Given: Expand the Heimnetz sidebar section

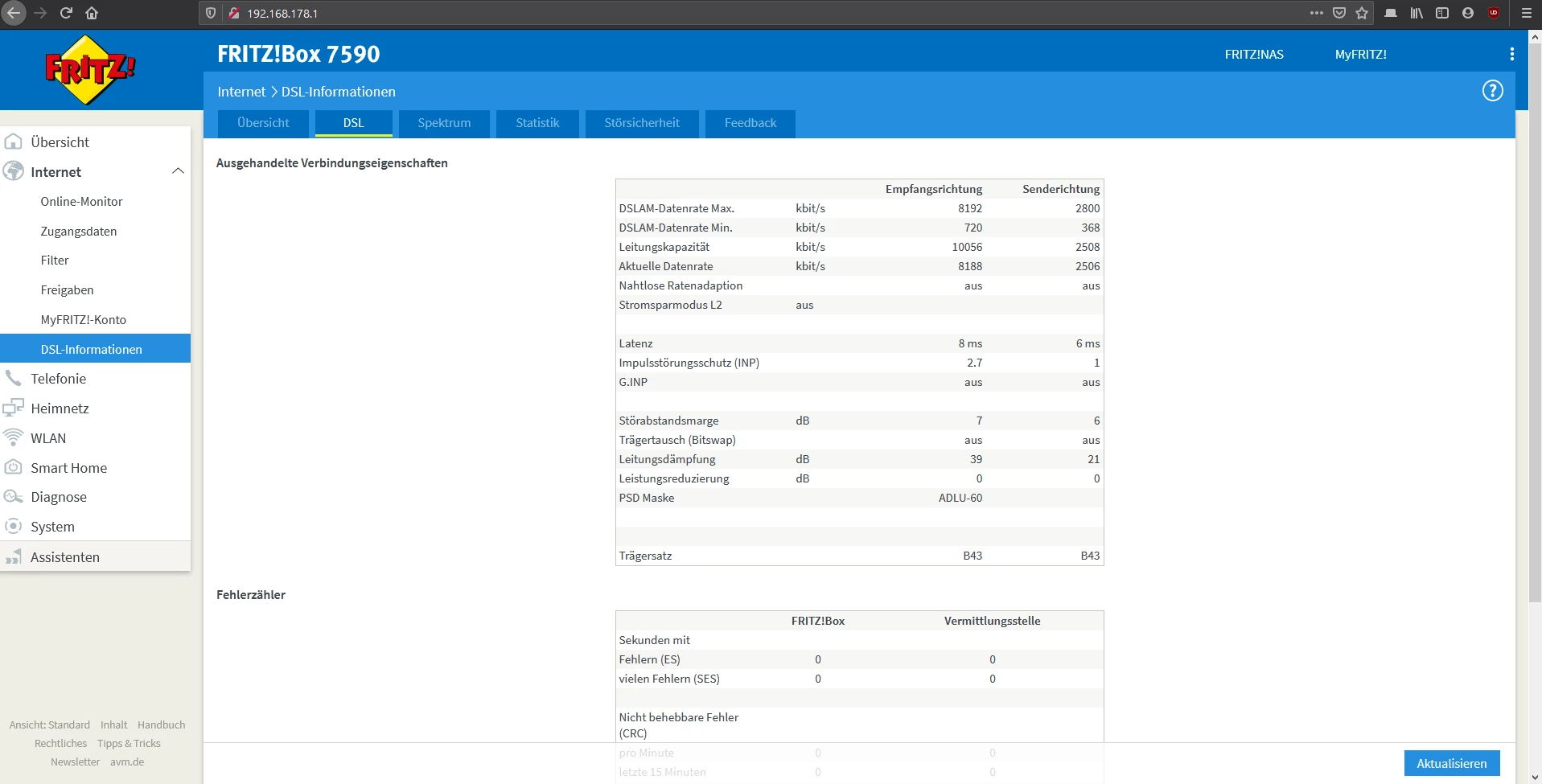Looking at the screenshot, I should point(60,408).
